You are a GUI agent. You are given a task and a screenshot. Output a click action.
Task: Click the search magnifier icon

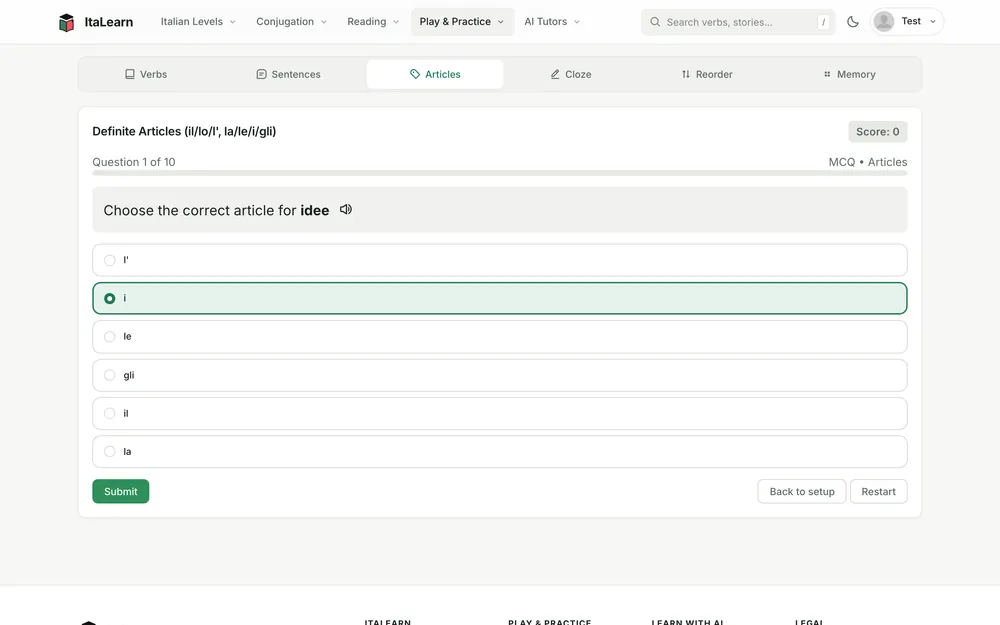(x=655, y=22)
